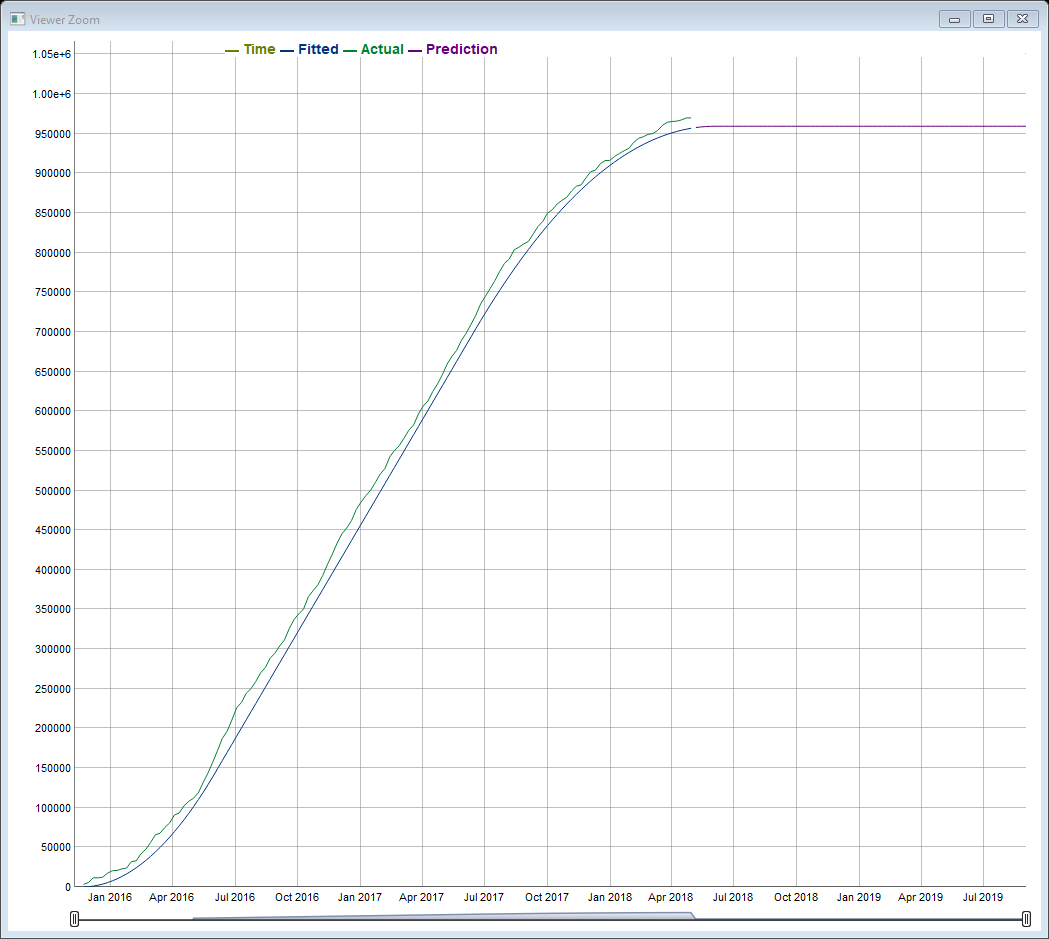Click the Jul 2016 x-axis label

point(235,898)
